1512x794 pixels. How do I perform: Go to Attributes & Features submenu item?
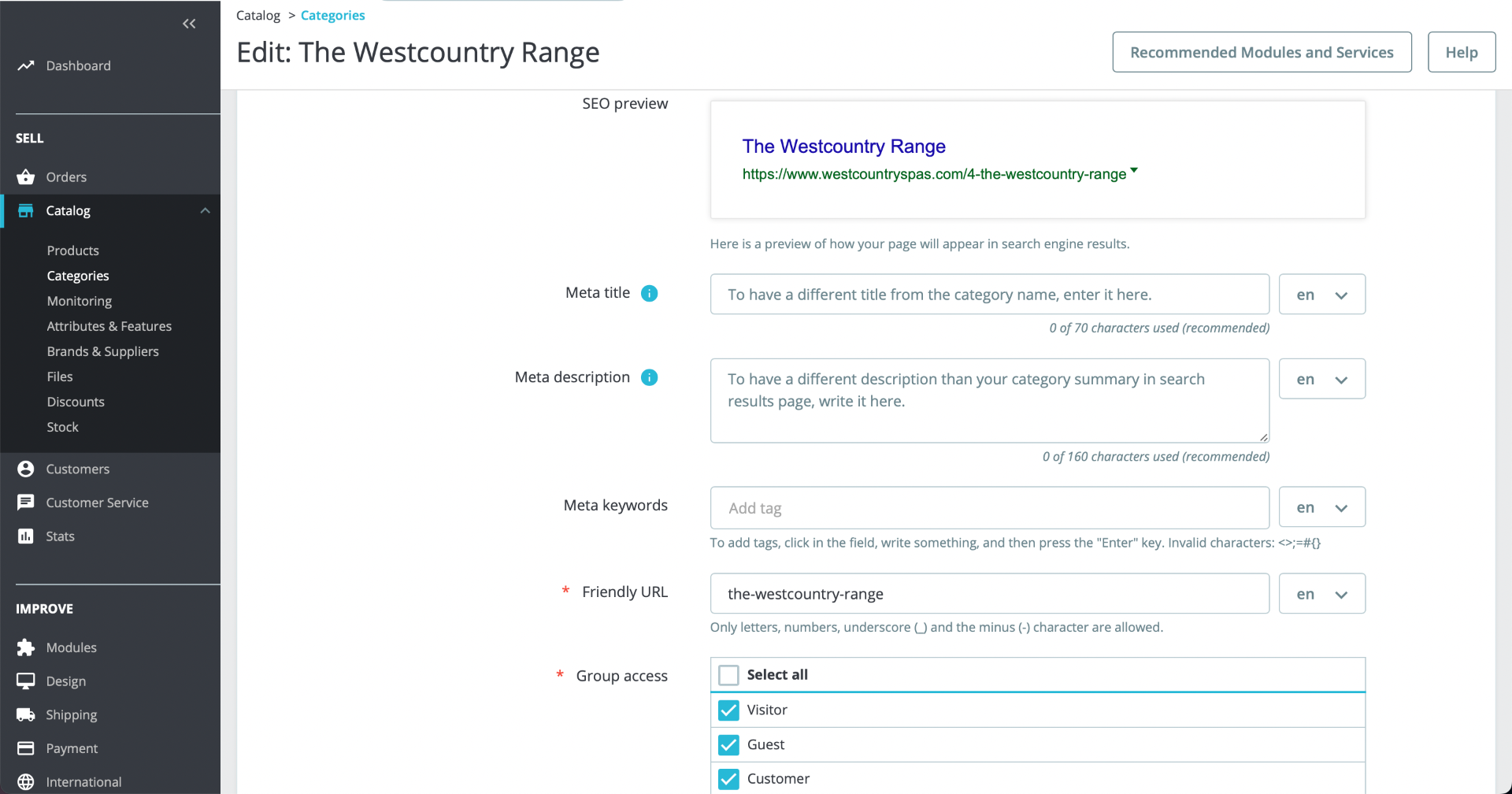coord(109,326)
